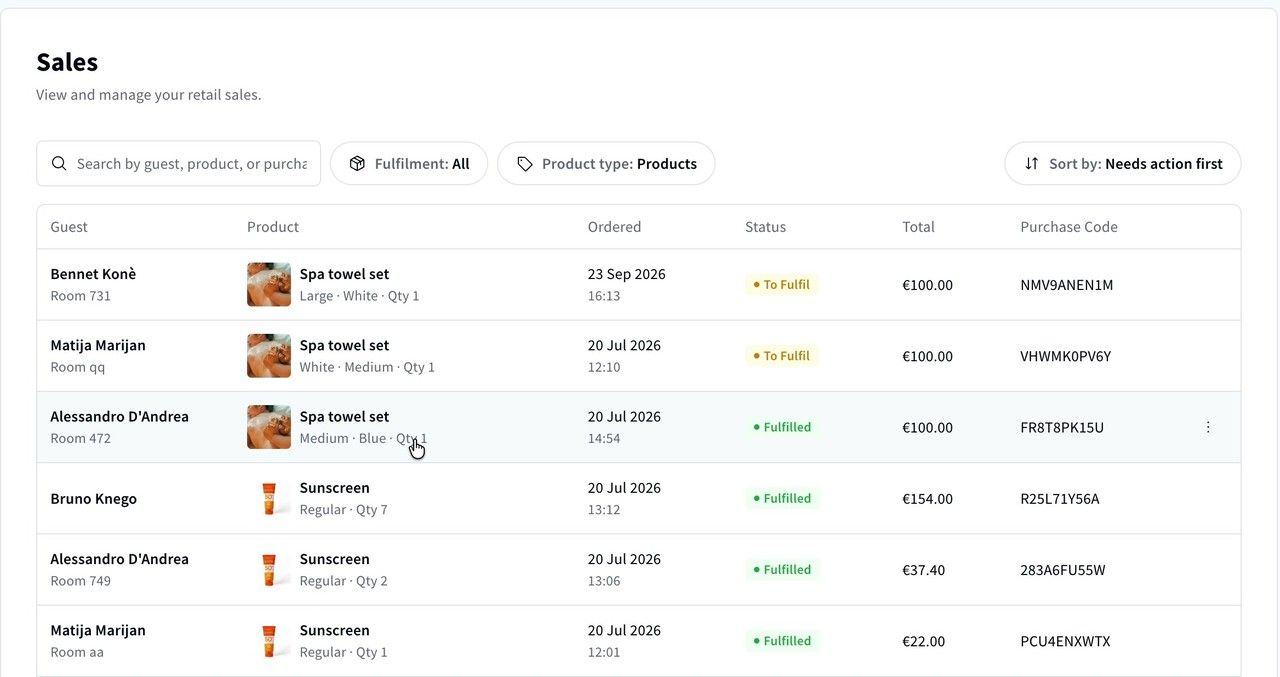Click the Product type tag icon
Viewport: 1280px width, 677px height.
click(524, 163)
